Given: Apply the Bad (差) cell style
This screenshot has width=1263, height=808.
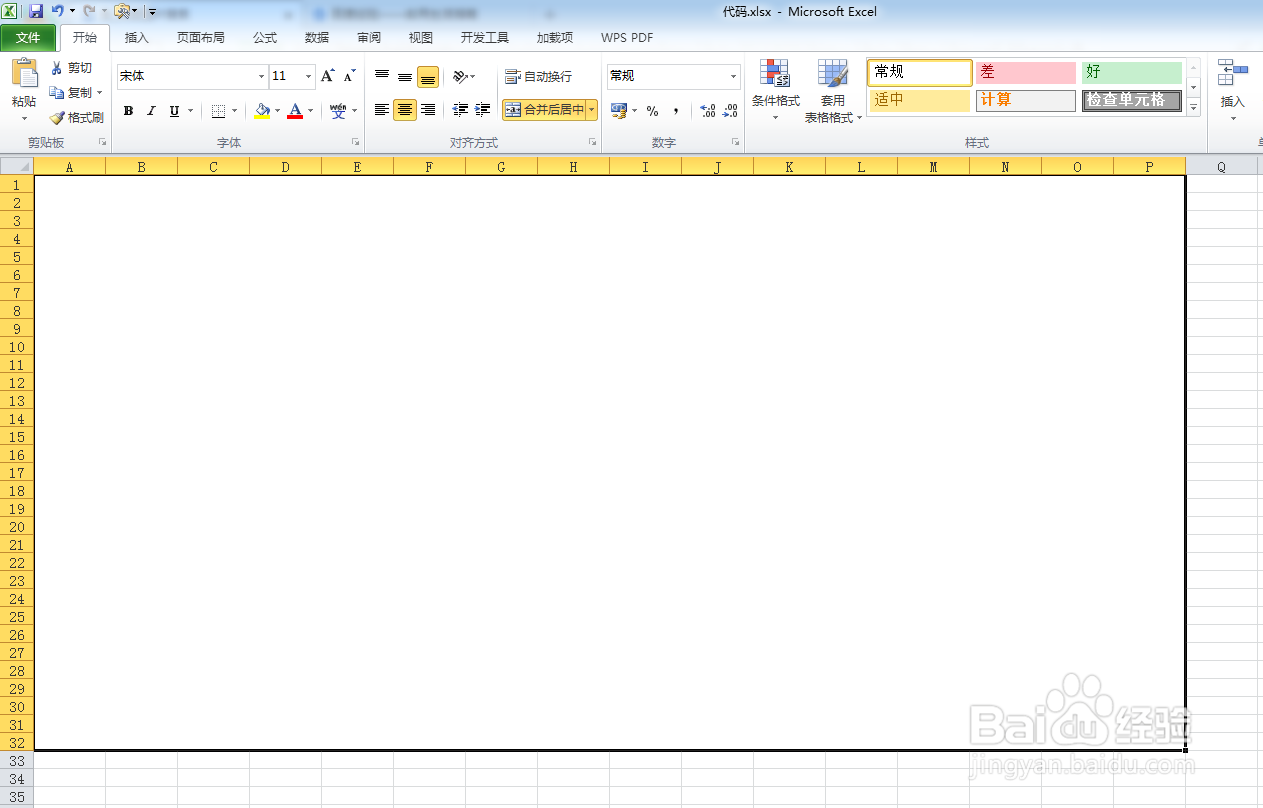Looking at the screenshot, I should point(1026,72).
